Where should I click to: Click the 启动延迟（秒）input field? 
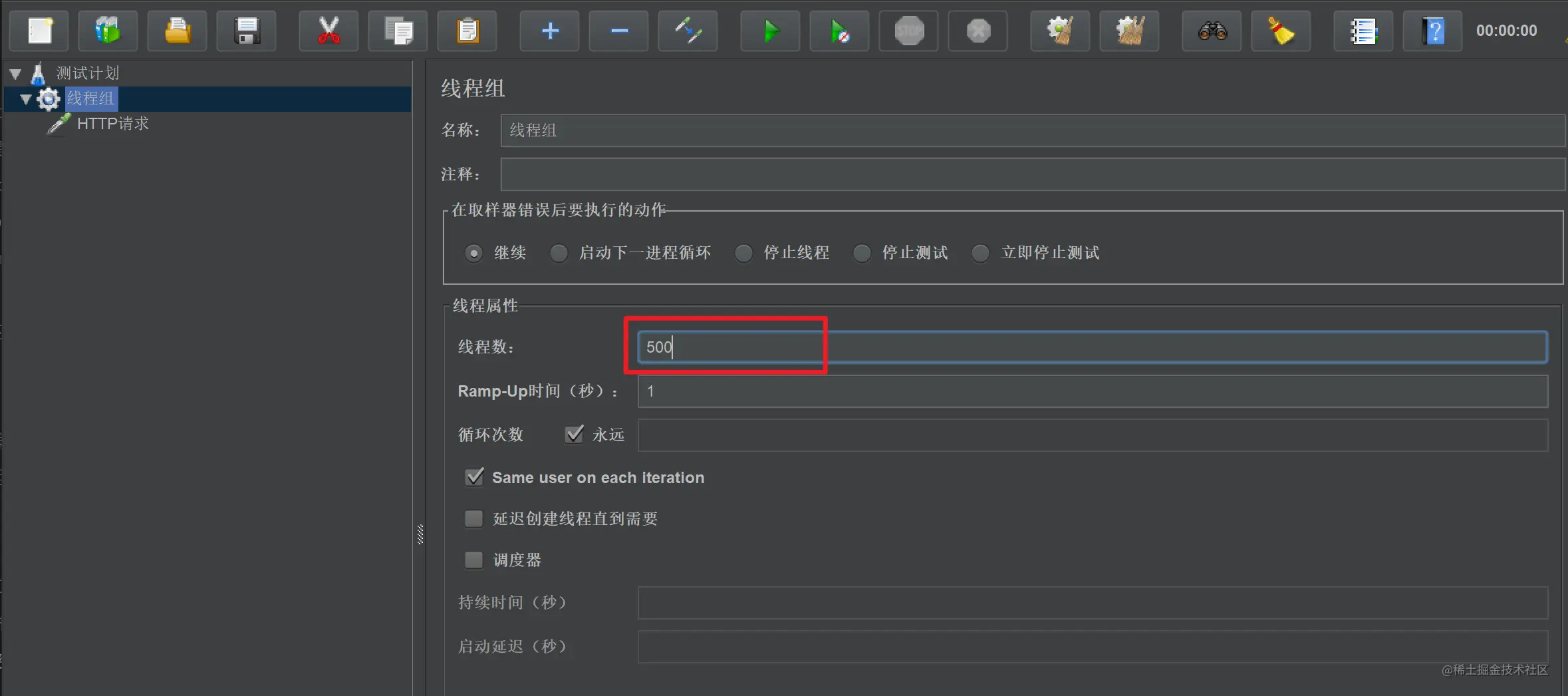(1093, 647)
